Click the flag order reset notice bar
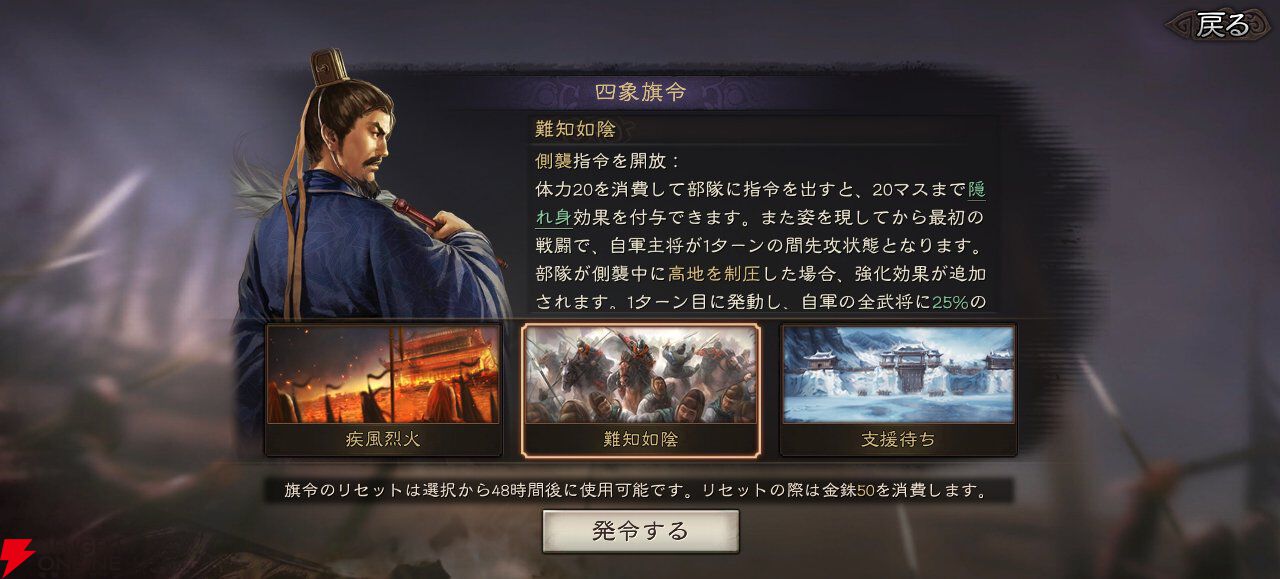 [639, 491]
